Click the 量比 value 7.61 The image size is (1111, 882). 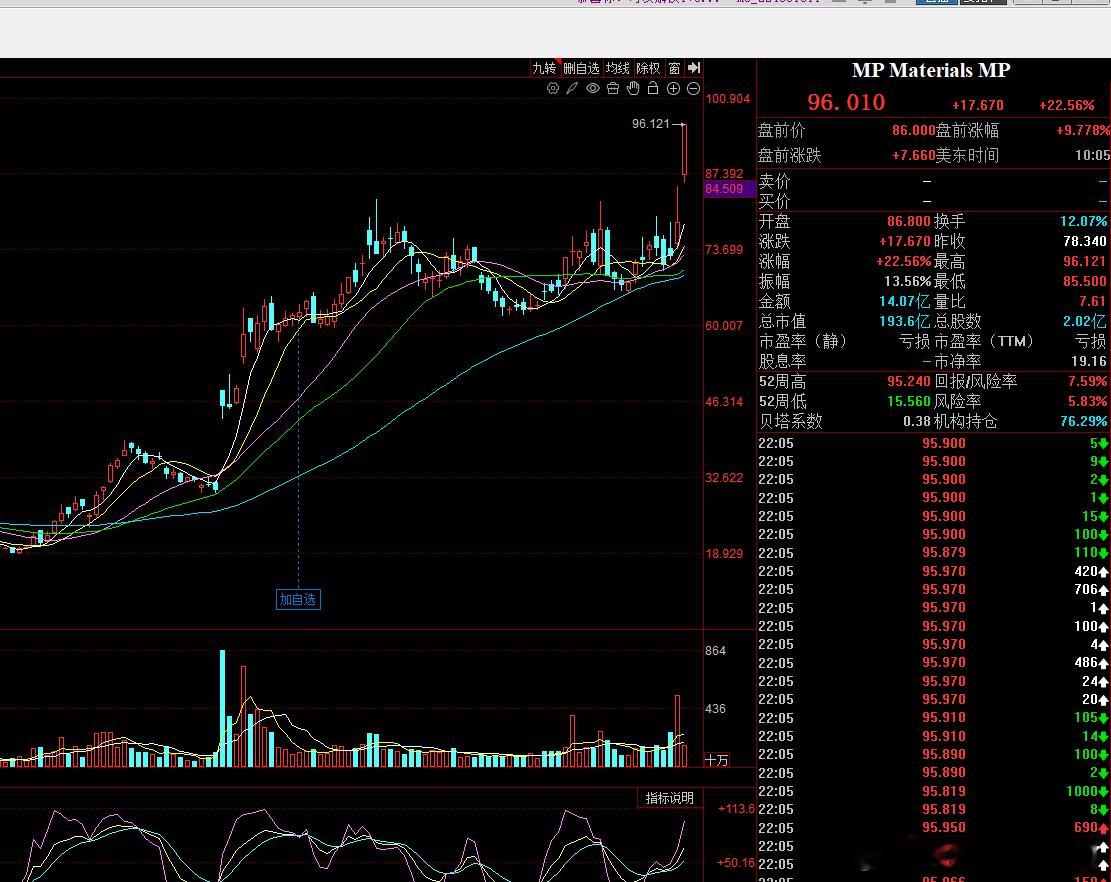(1092, 301)
